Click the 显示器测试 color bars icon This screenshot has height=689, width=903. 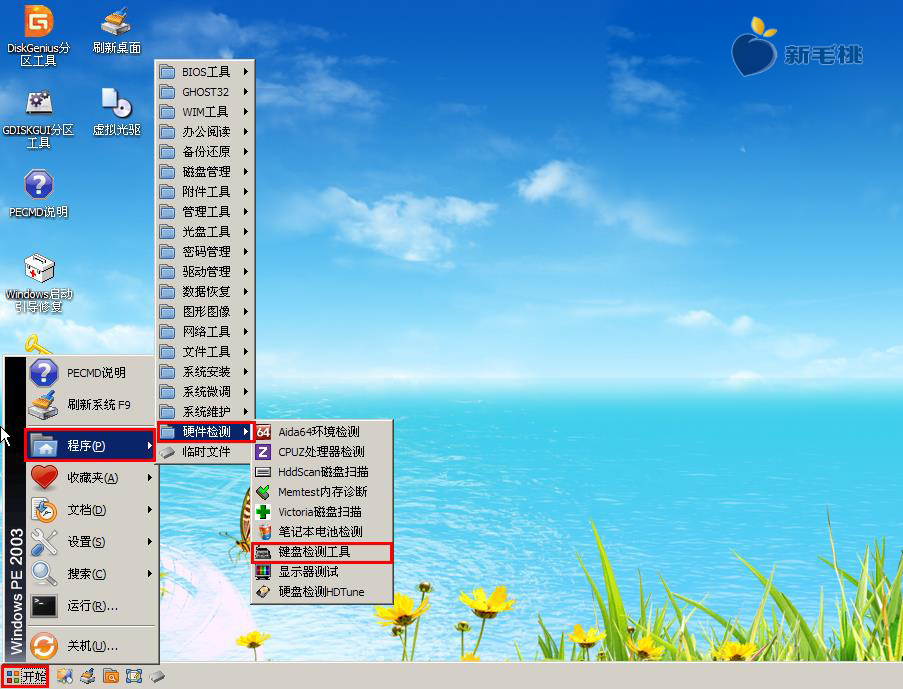click(263, 571)
